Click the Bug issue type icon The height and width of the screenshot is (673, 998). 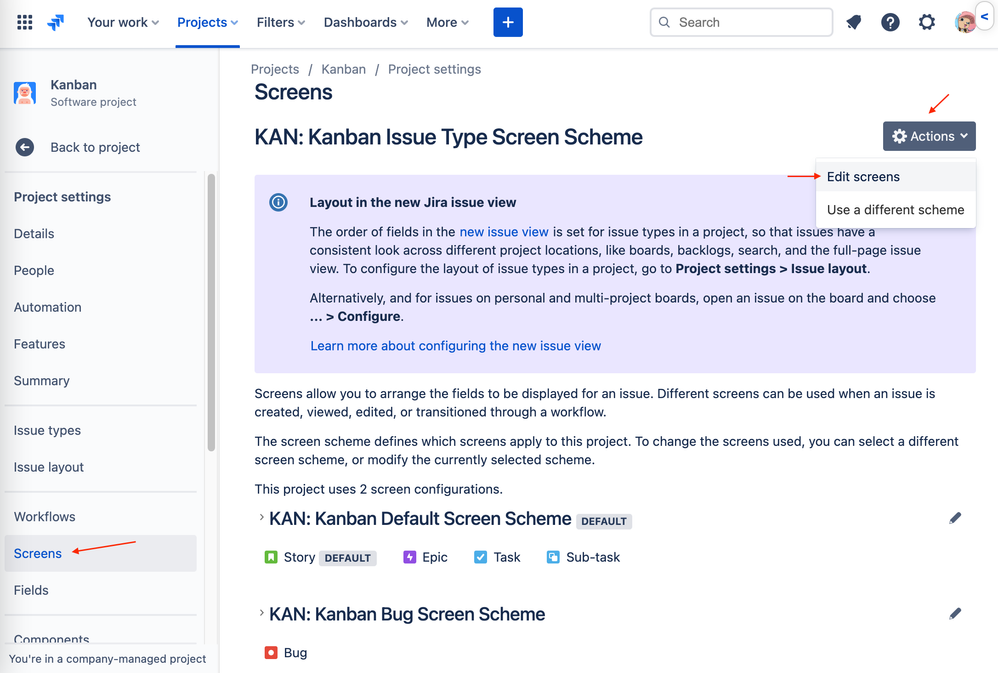tap(271, 653)
